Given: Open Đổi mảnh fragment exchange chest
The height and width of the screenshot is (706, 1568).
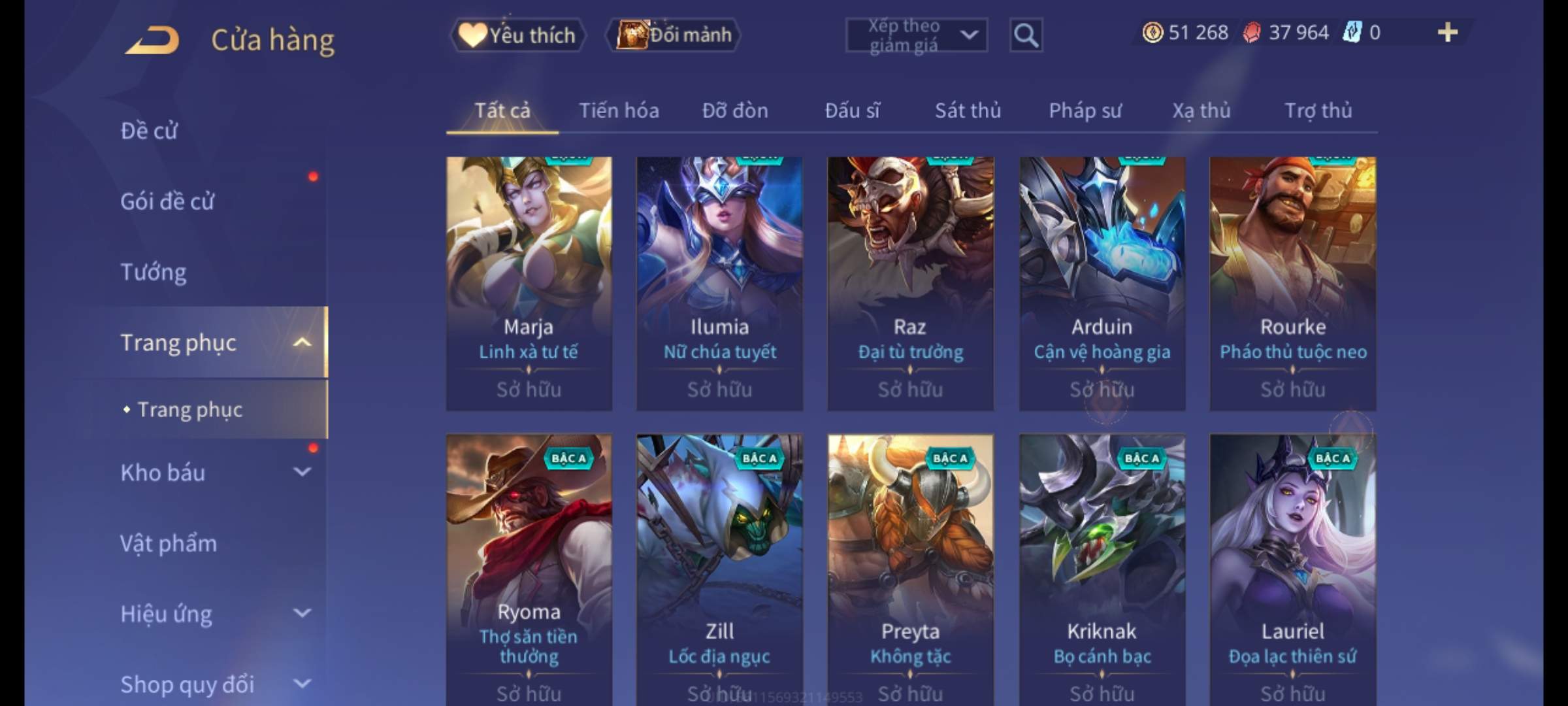Looking at the screenshot, I should click(x=674, y=35).
